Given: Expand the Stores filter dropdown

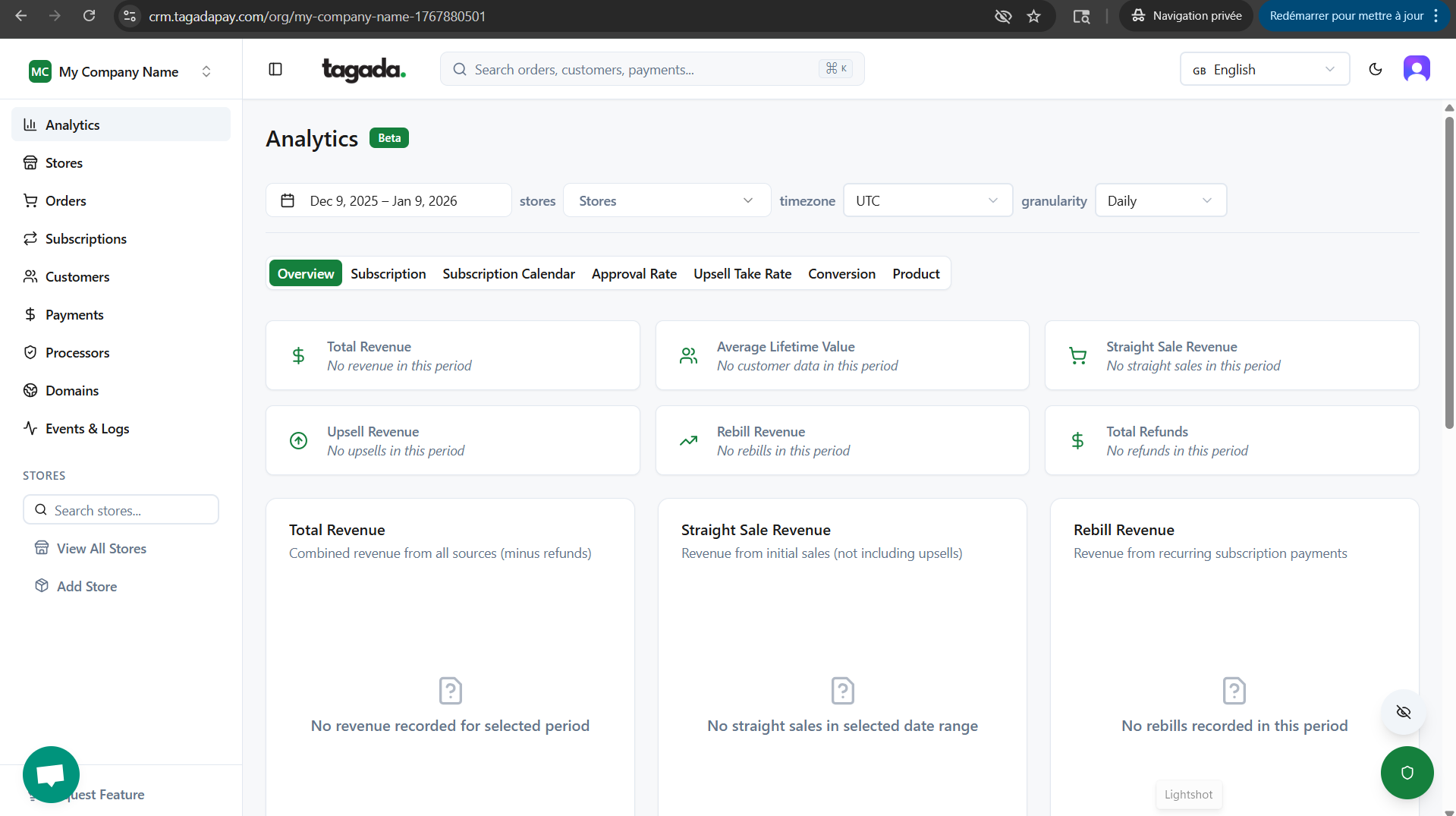Looking at the screenshot, I should pos(666,201).
